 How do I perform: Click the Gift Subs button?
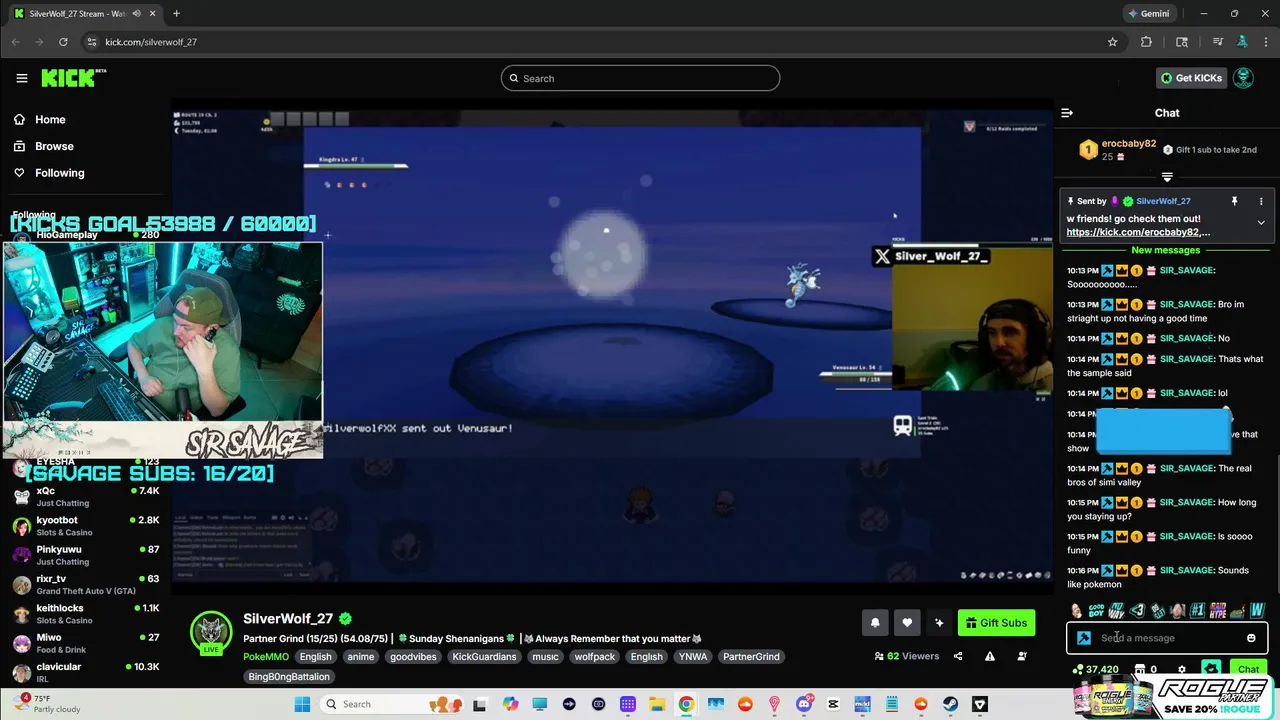tap(996, 622)
